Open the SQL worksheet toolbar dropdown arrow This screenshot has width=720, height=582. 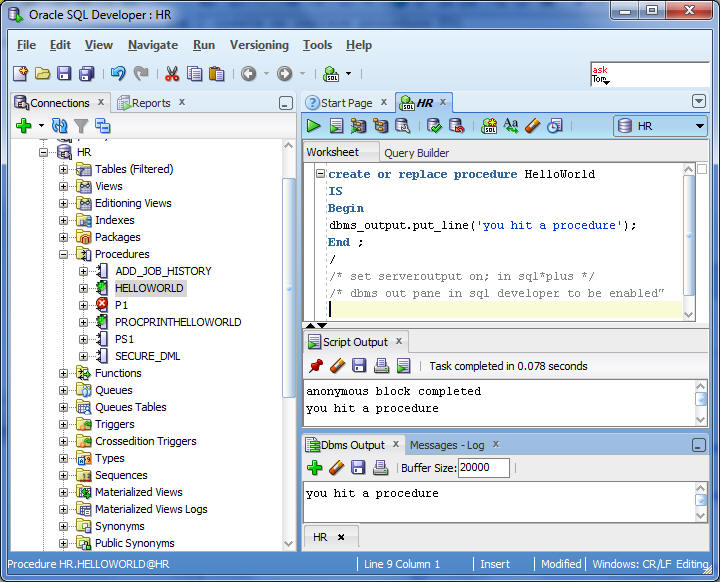348,73
